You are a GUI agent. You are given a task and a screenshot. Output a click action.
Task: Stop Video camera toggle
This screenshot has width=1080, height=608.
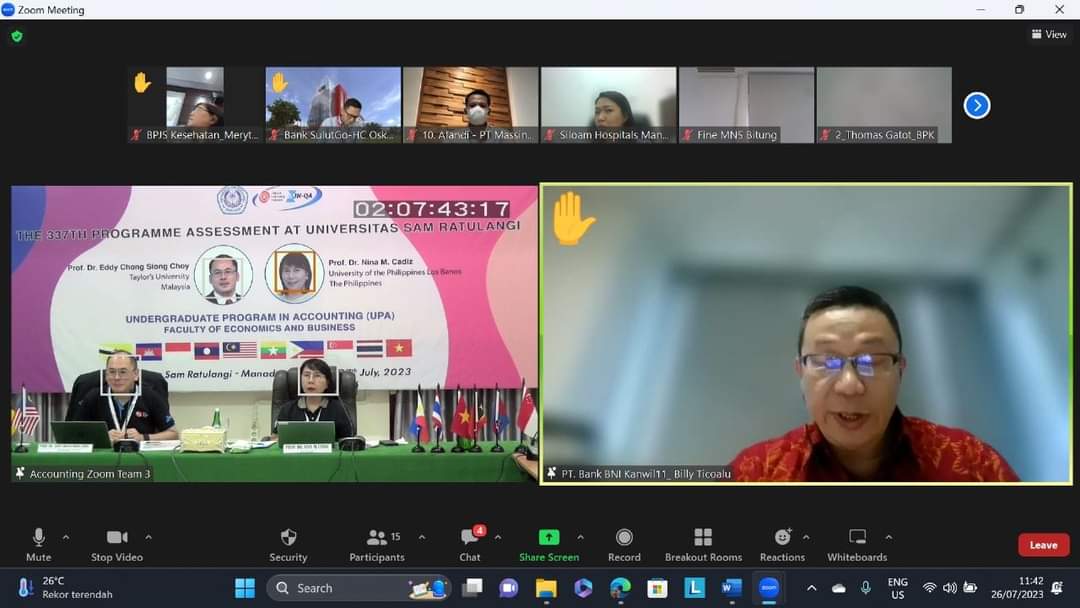[x=117, y=543]
